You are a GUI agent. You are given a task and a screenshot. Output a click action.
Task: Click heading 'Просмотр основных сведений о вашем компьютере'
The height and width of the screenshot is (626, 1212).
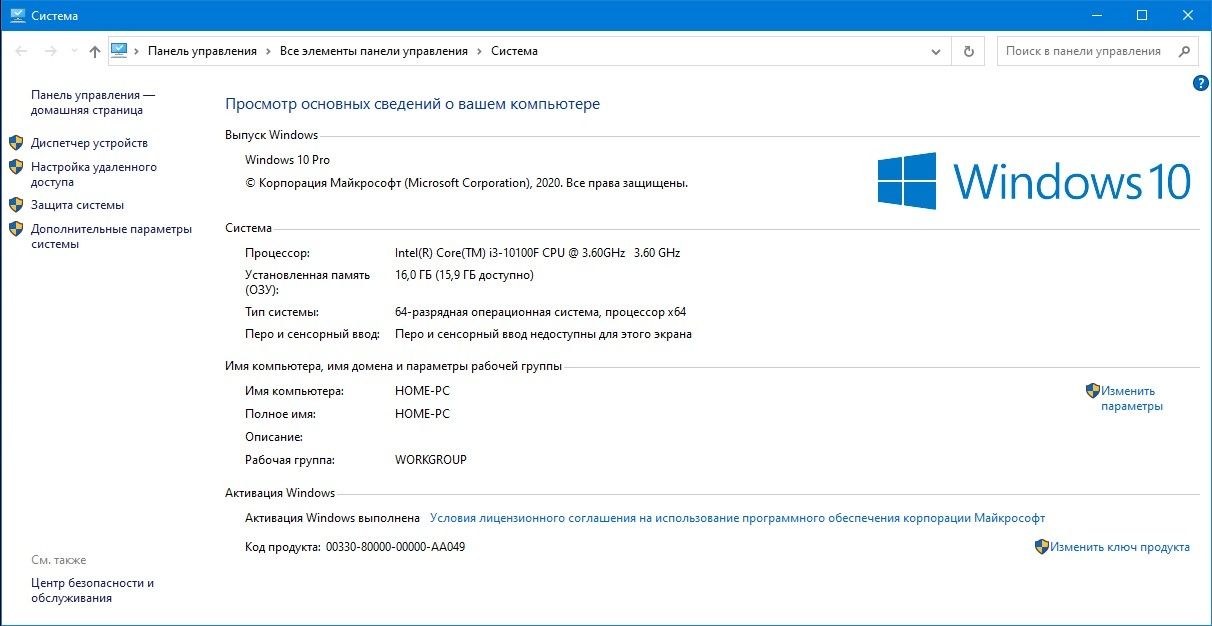coord(412,104)
